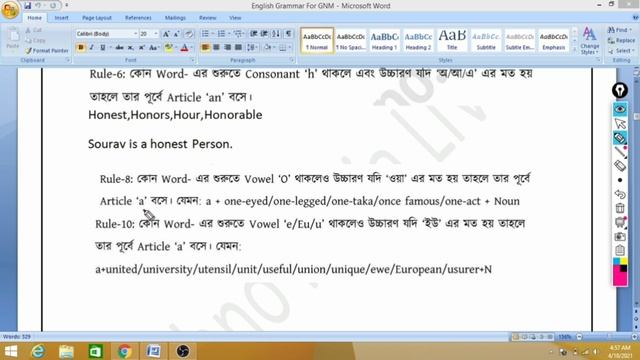Toggle the eye visibility icon in annotation toolbar
This screenshot has width=640, height=360.
pyautogui.click(x=620, y=109)
